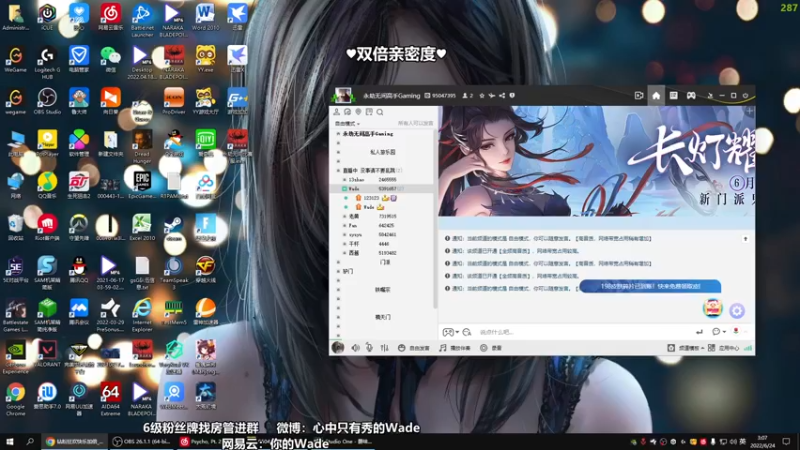Open iQIYI green desktop icon
This screenshot has height=450, width=800.
(205, 142)
